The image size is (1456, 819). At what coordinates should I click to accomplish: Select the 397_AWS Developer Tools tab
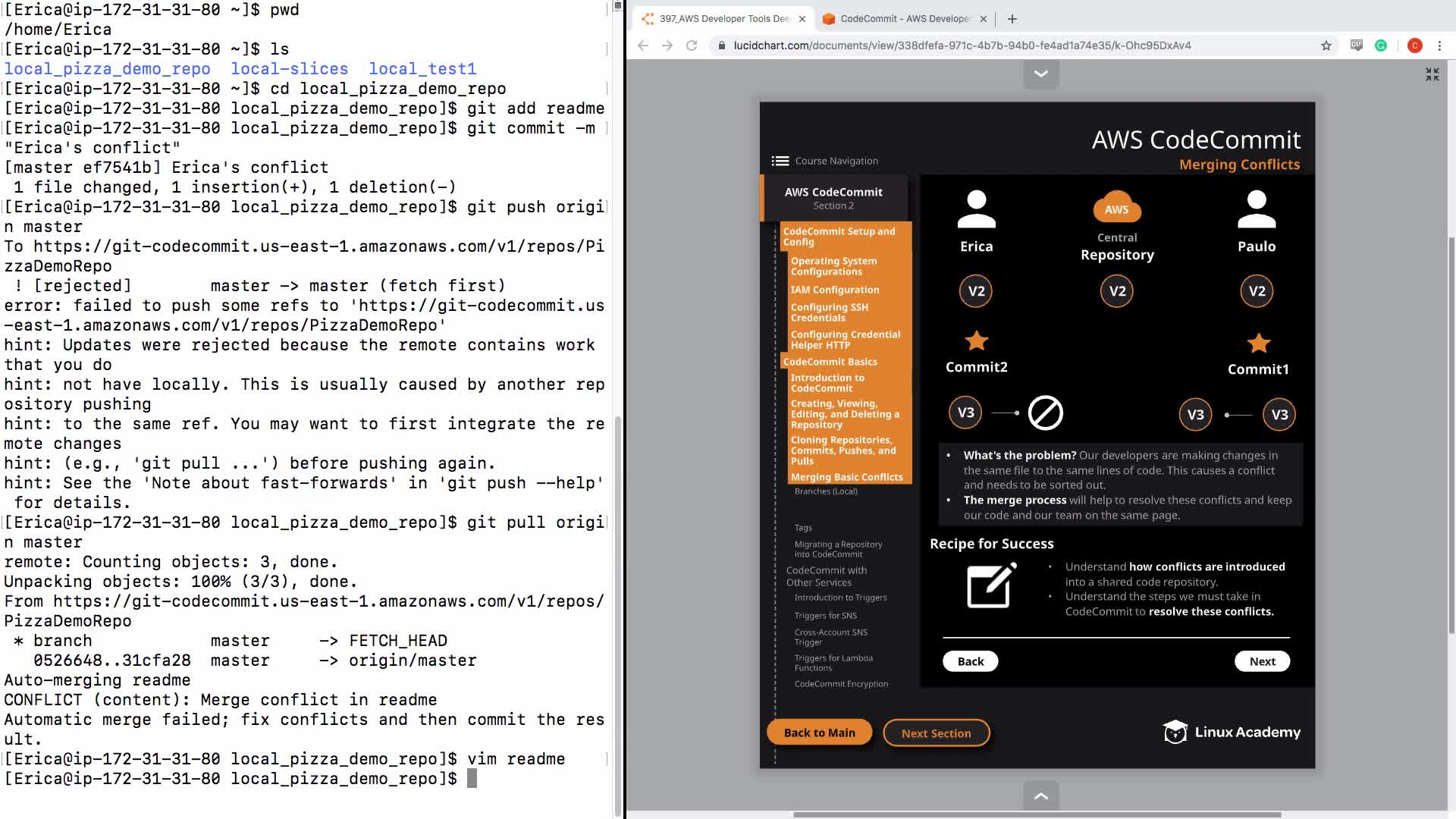pos(724,19)
